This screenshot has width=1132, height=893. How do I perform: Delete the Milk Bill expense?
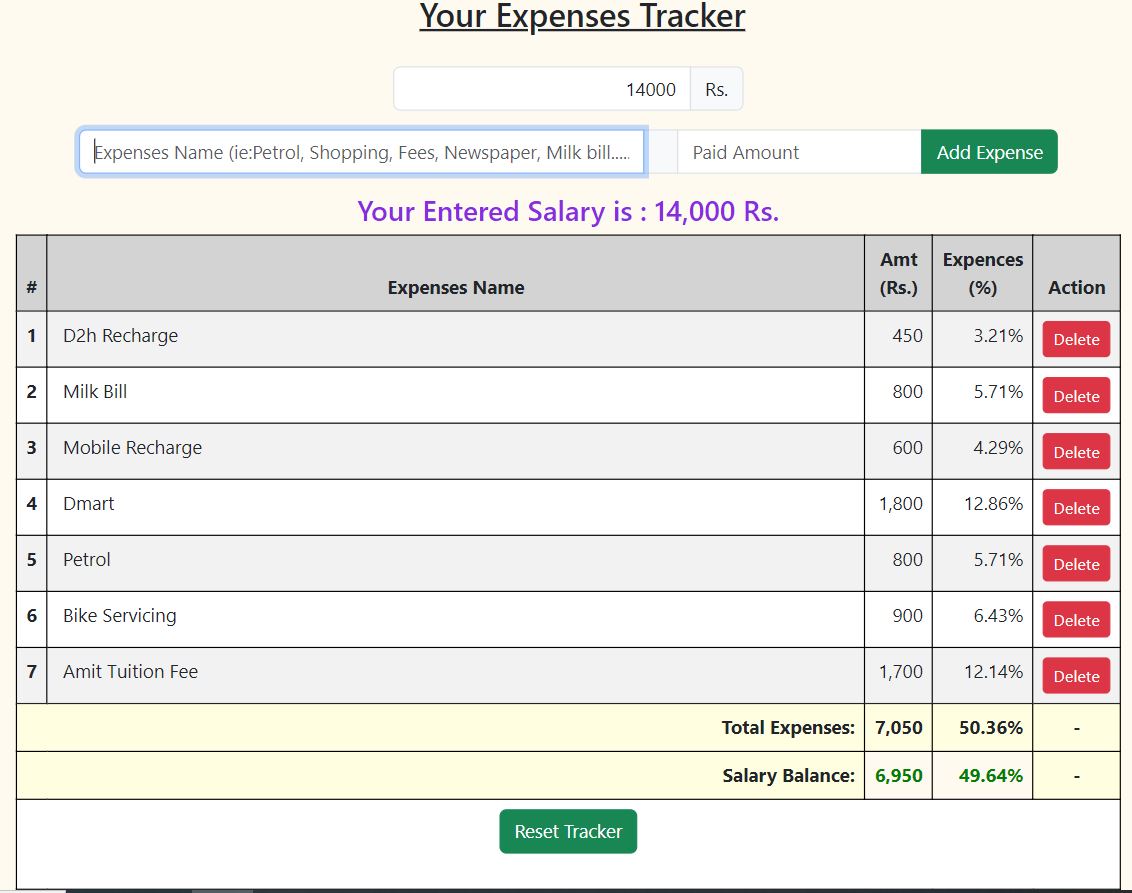(x=1075, y=395)
